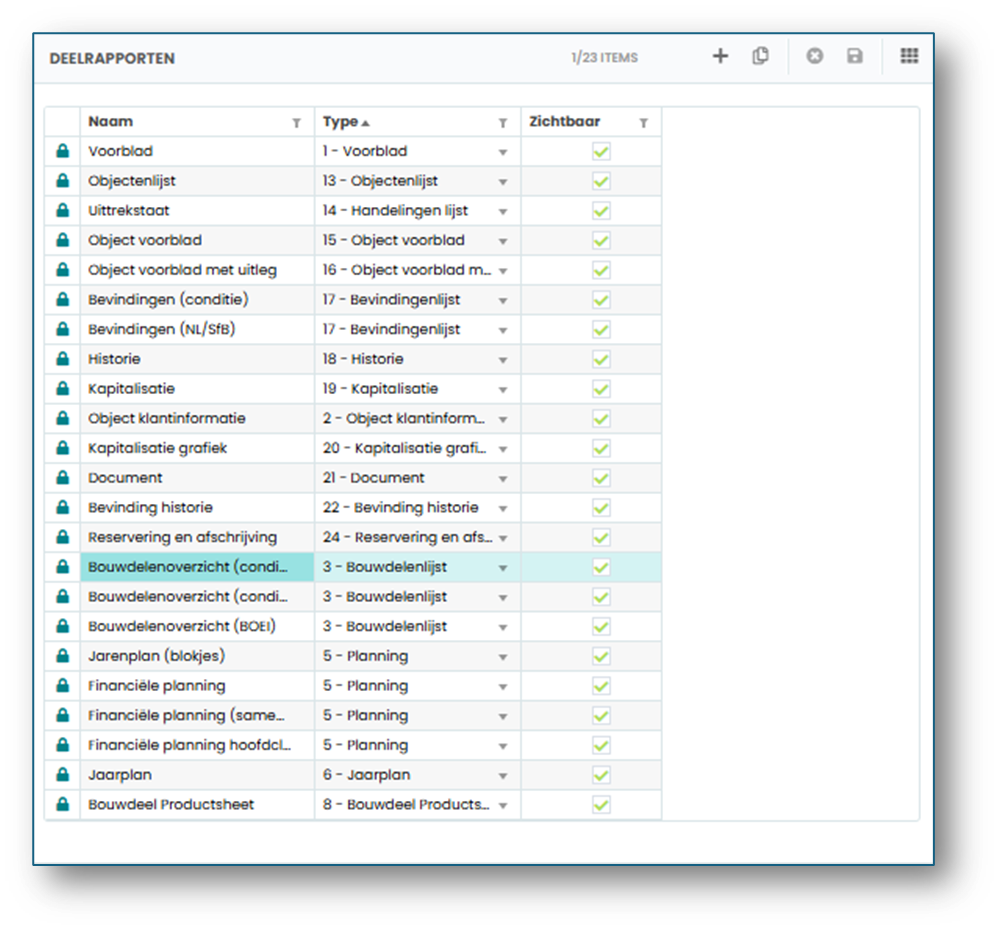Uncheck Zichtbaar for Historie row
Screen dimensions: 999x930
pos(601,359)
